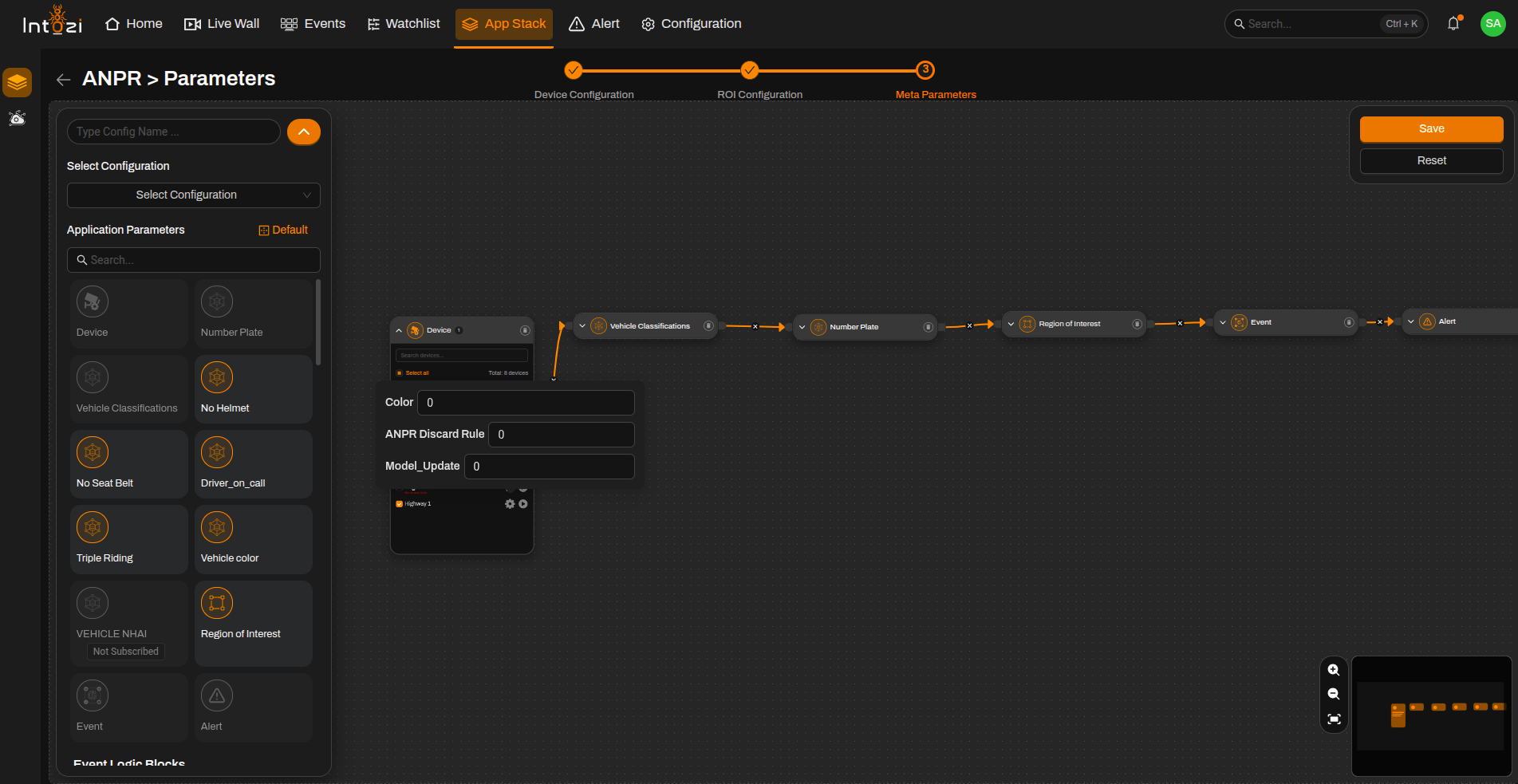Open the Live Wall menu
1518x784 pixels.
click(x=222, y=24)
